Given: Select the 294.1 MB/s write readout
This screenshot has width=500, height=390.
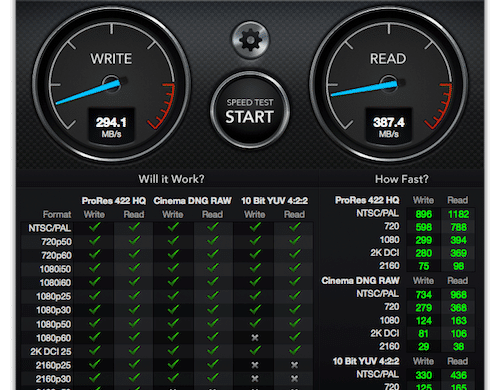Looking at the screenshot, I should (x=111, y=127).
